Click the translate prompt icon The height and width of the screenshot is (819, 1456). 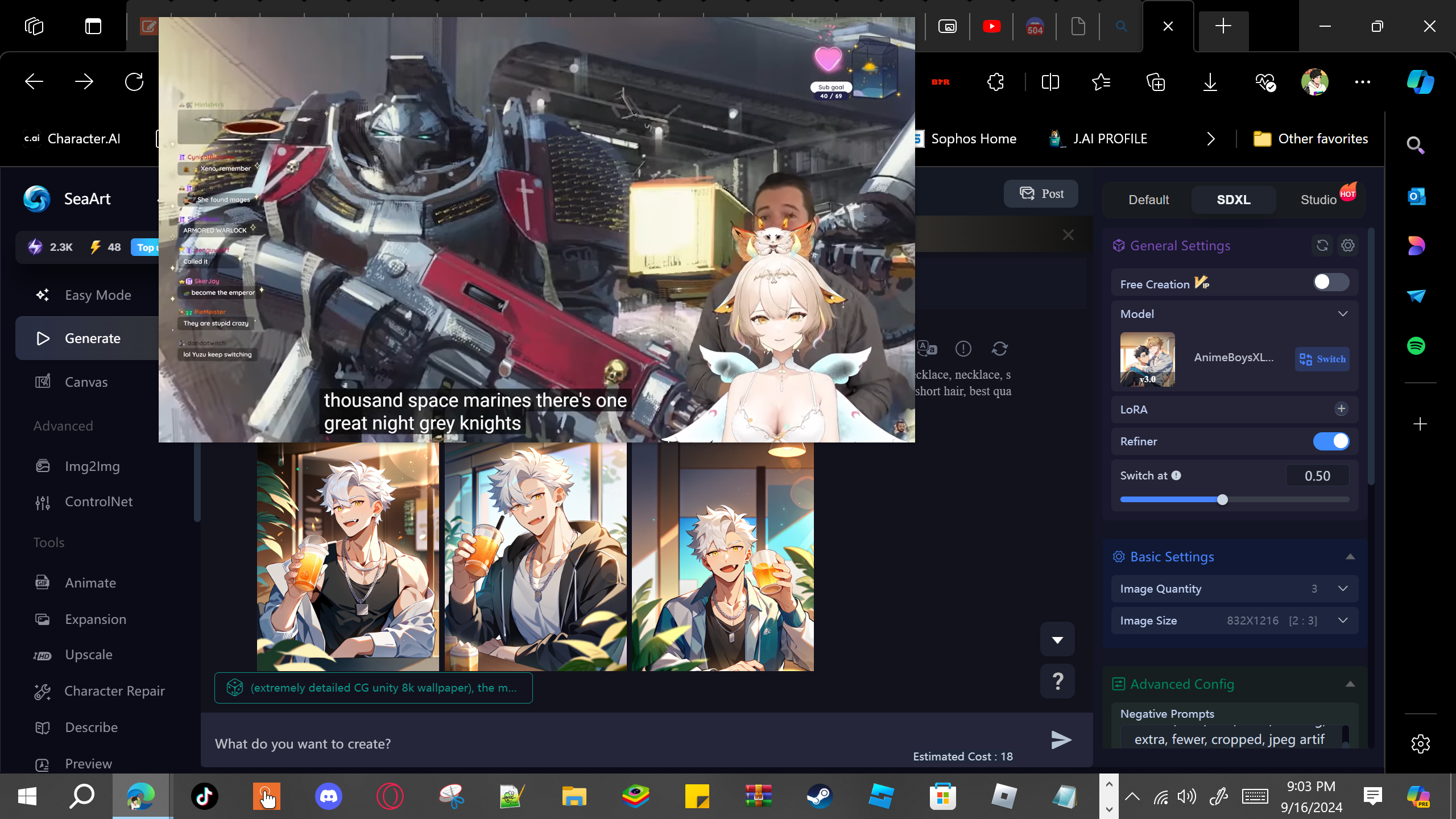pyautogui.click(x=927, y=348)
